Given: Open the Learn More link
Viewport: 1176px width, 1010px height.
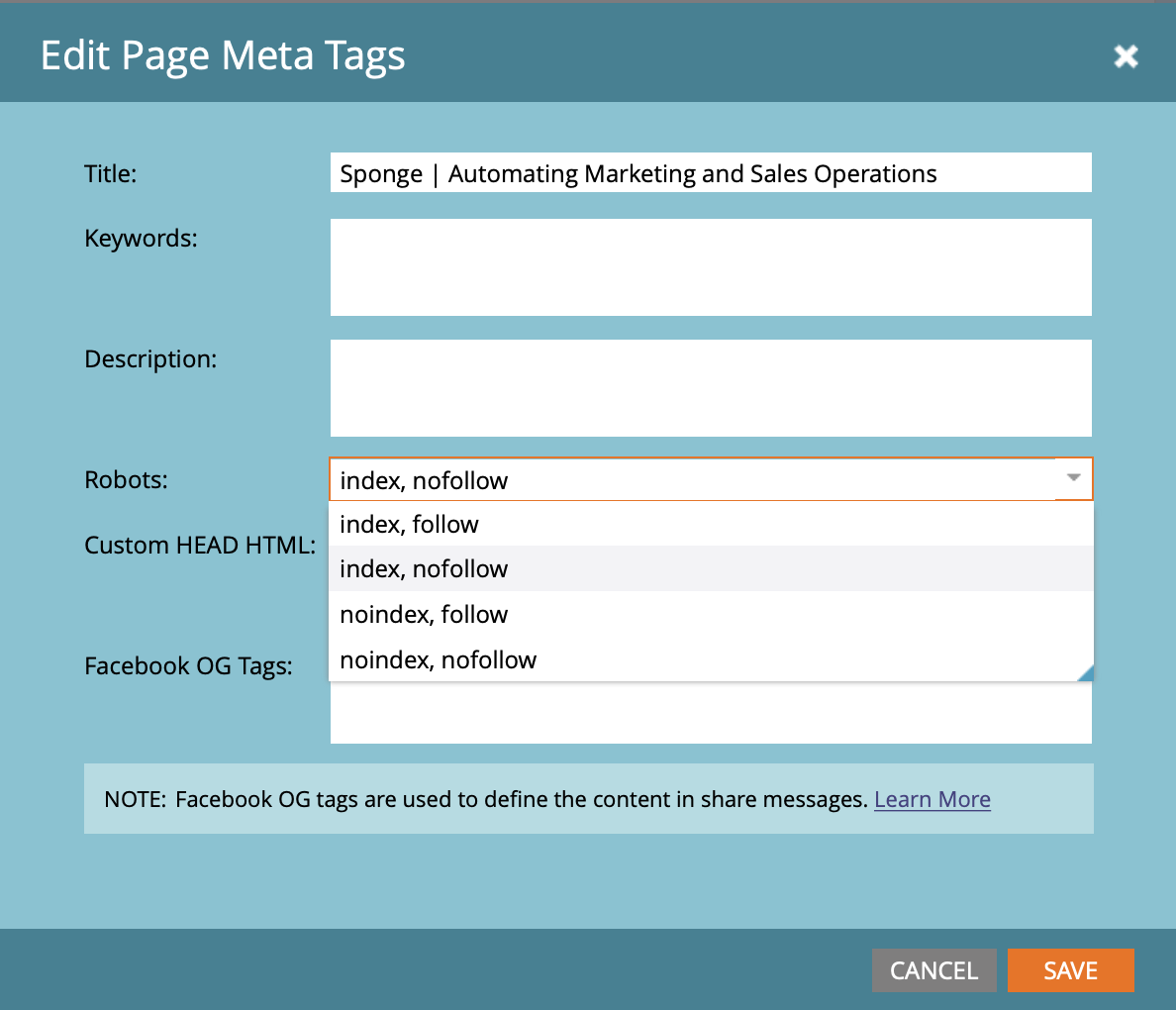Looking at the screenshot, I should [931, 799].
